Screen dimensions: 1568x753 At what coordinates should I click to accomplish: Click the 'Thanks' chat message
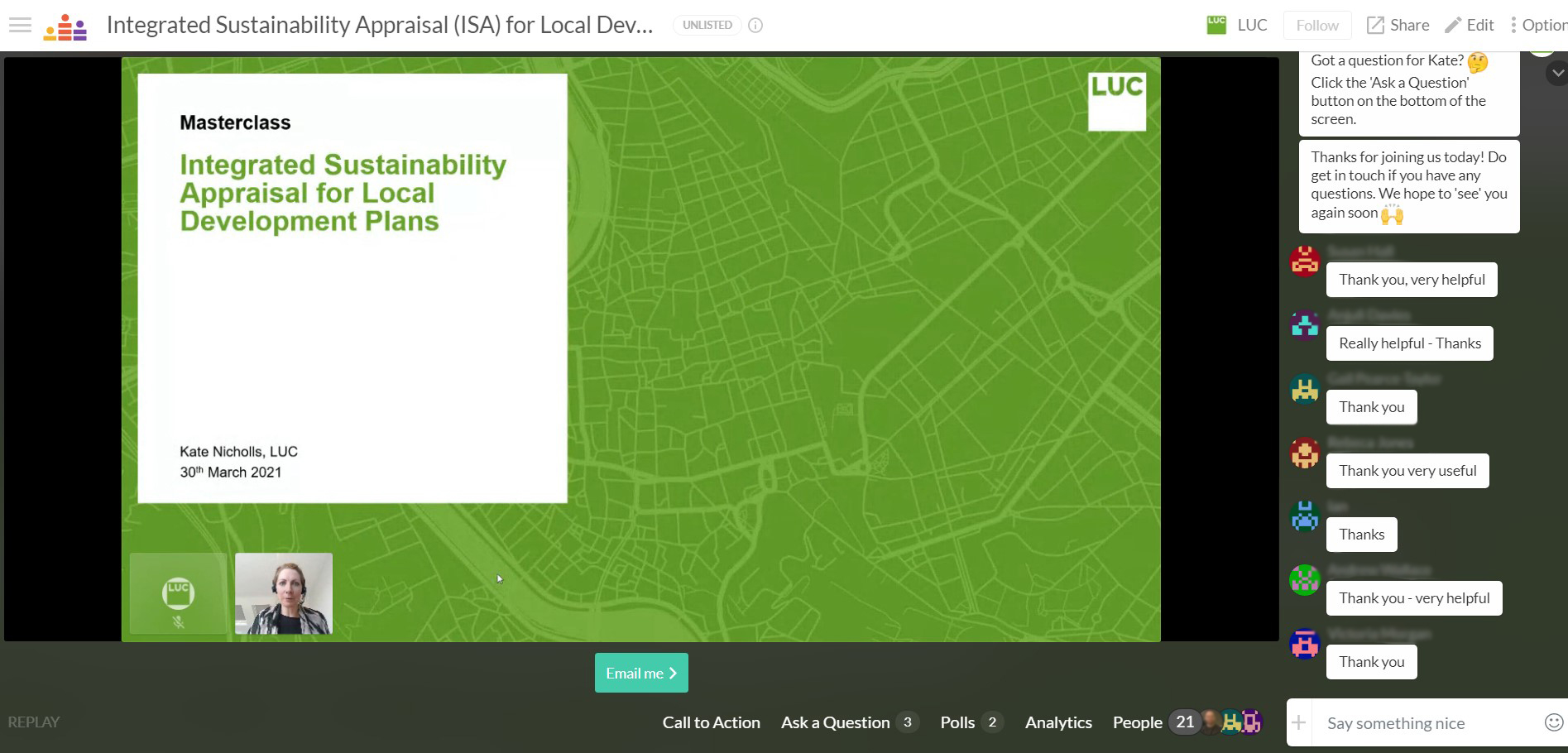pyautogui.click(x=1362, y=535)
